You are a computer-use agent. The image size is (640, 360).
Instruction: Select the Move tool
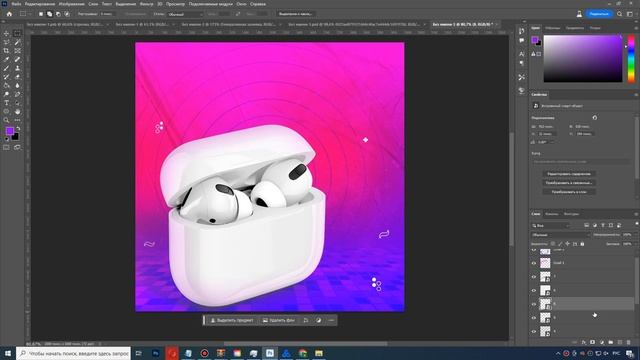6,33
